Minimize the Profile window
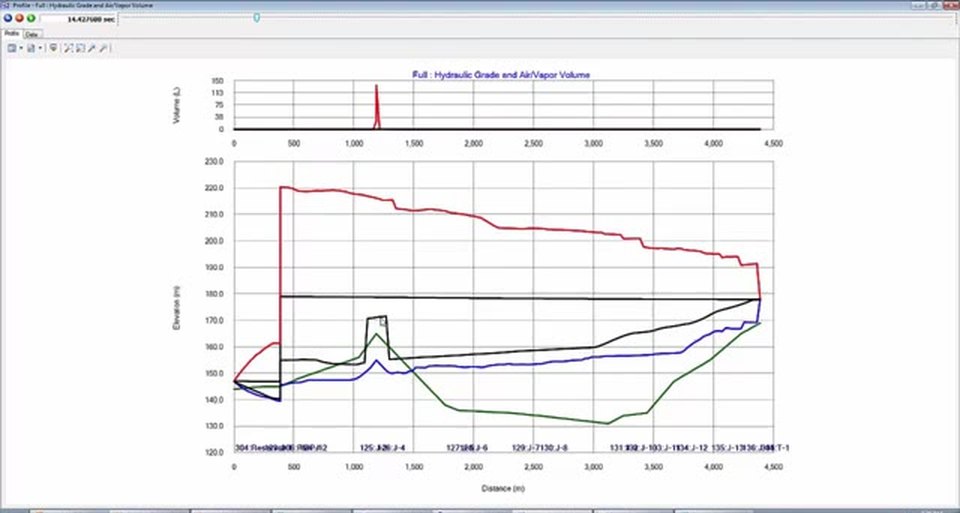960x513 pixels. pos(919,5)
